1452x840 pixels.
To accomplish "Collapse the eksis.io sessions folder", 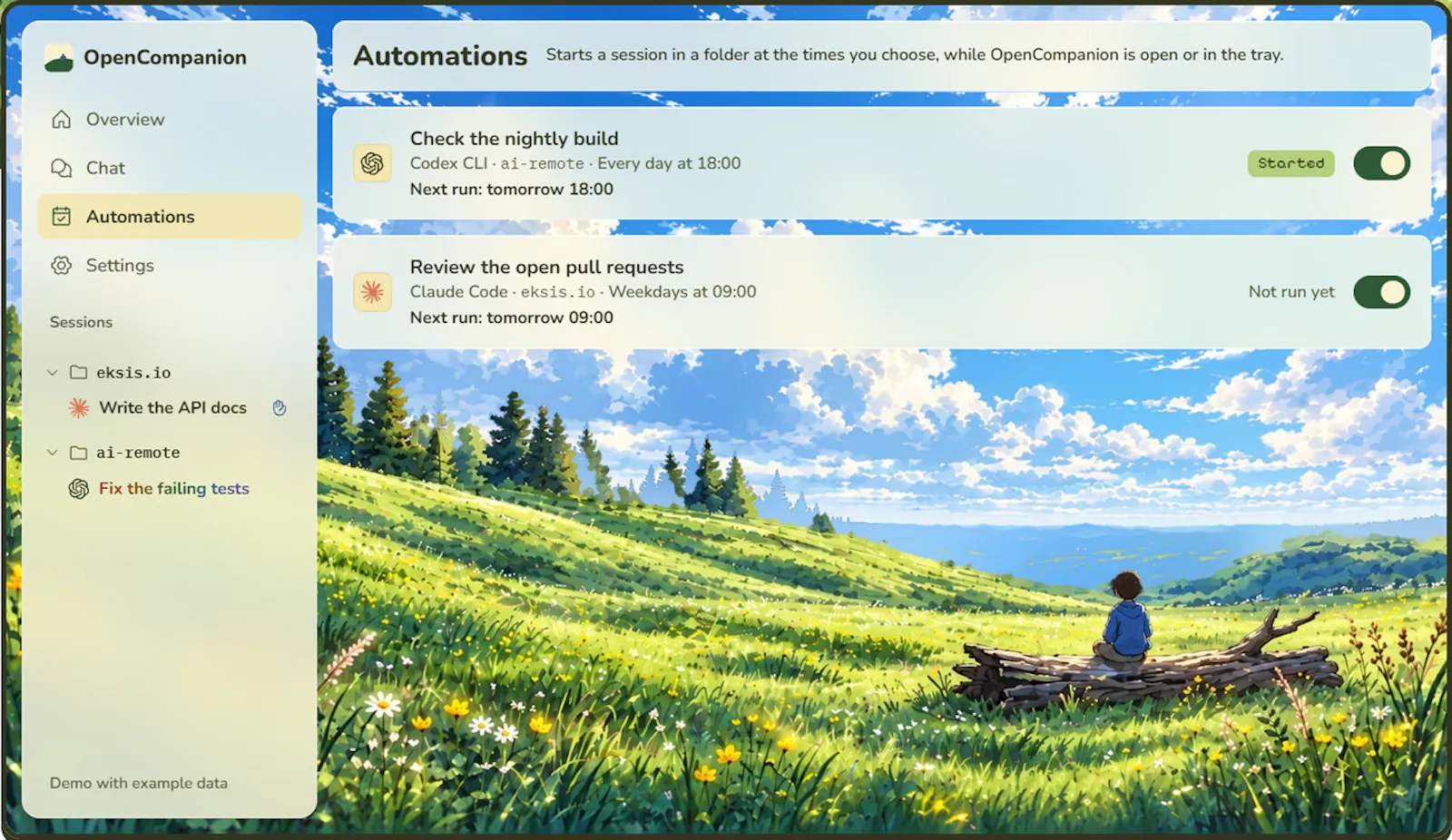I will [53, 372].
